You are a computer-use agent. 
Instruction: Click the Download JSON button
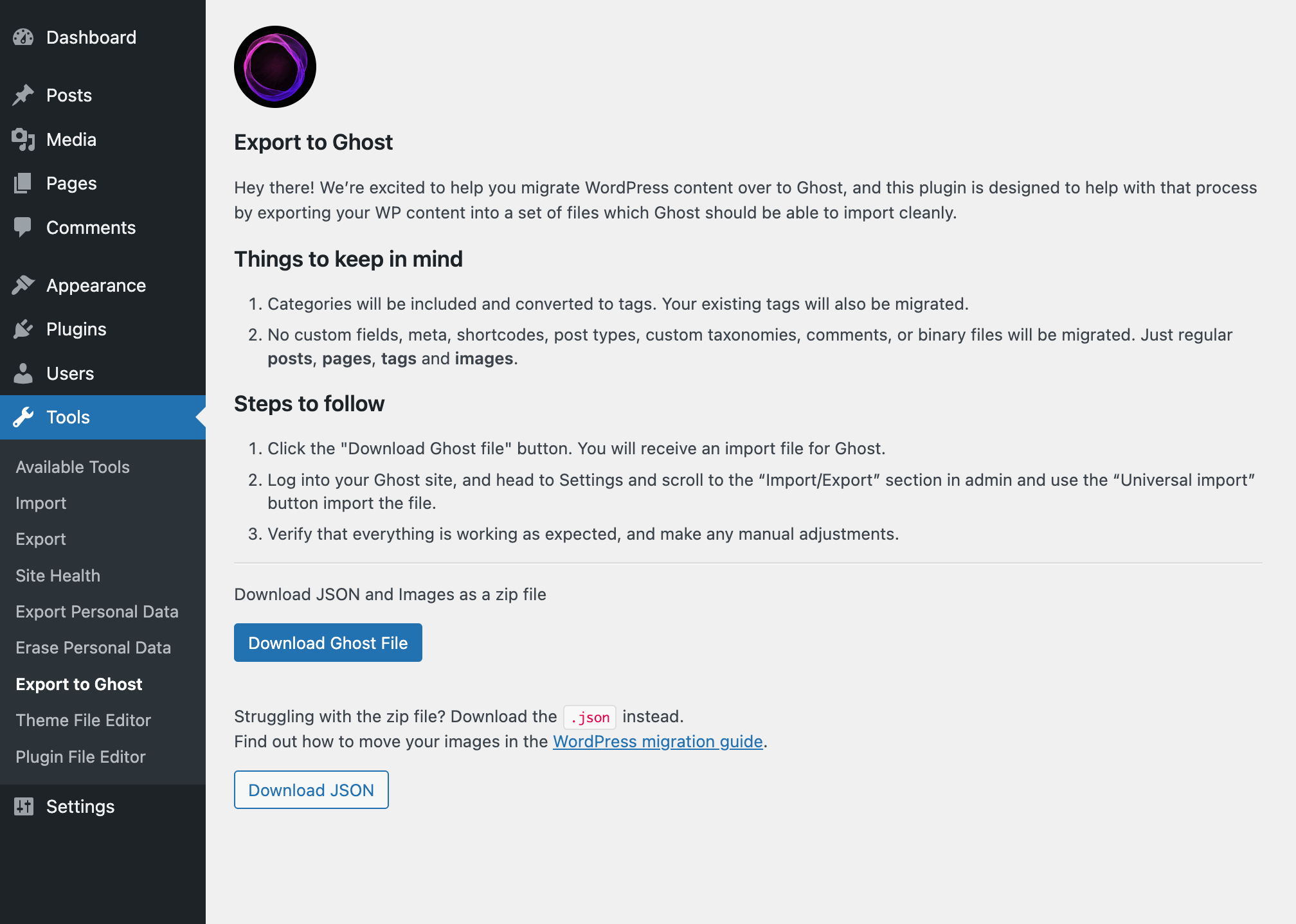(311, 790)
